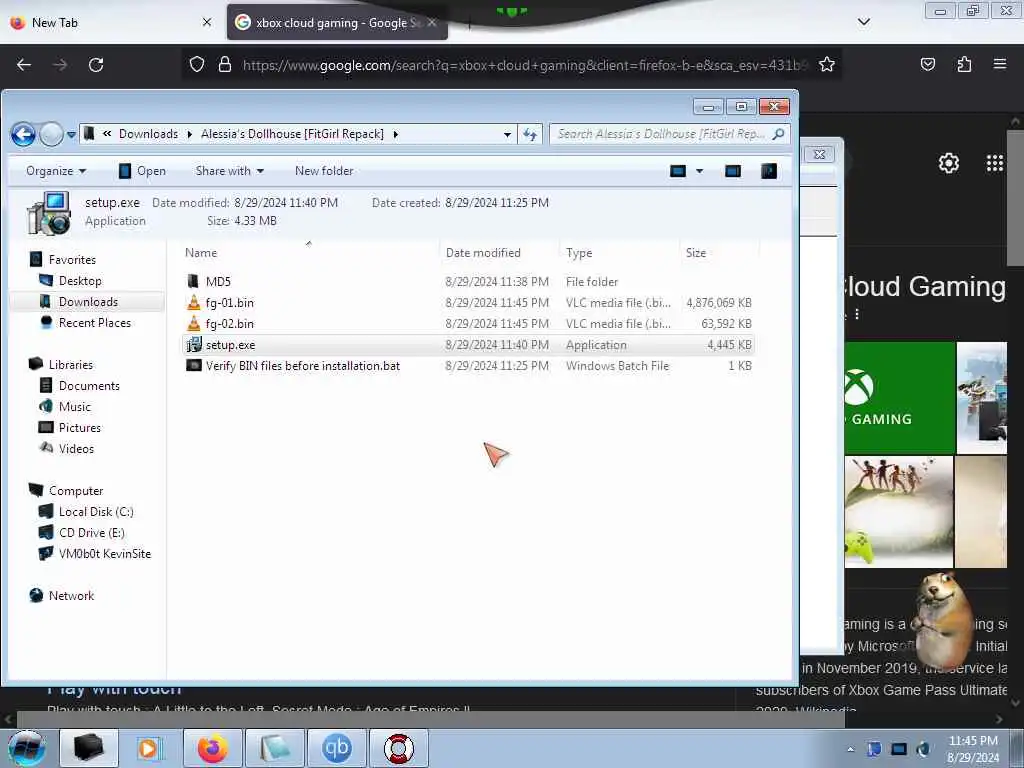Click the change view icon

(678, 171)
